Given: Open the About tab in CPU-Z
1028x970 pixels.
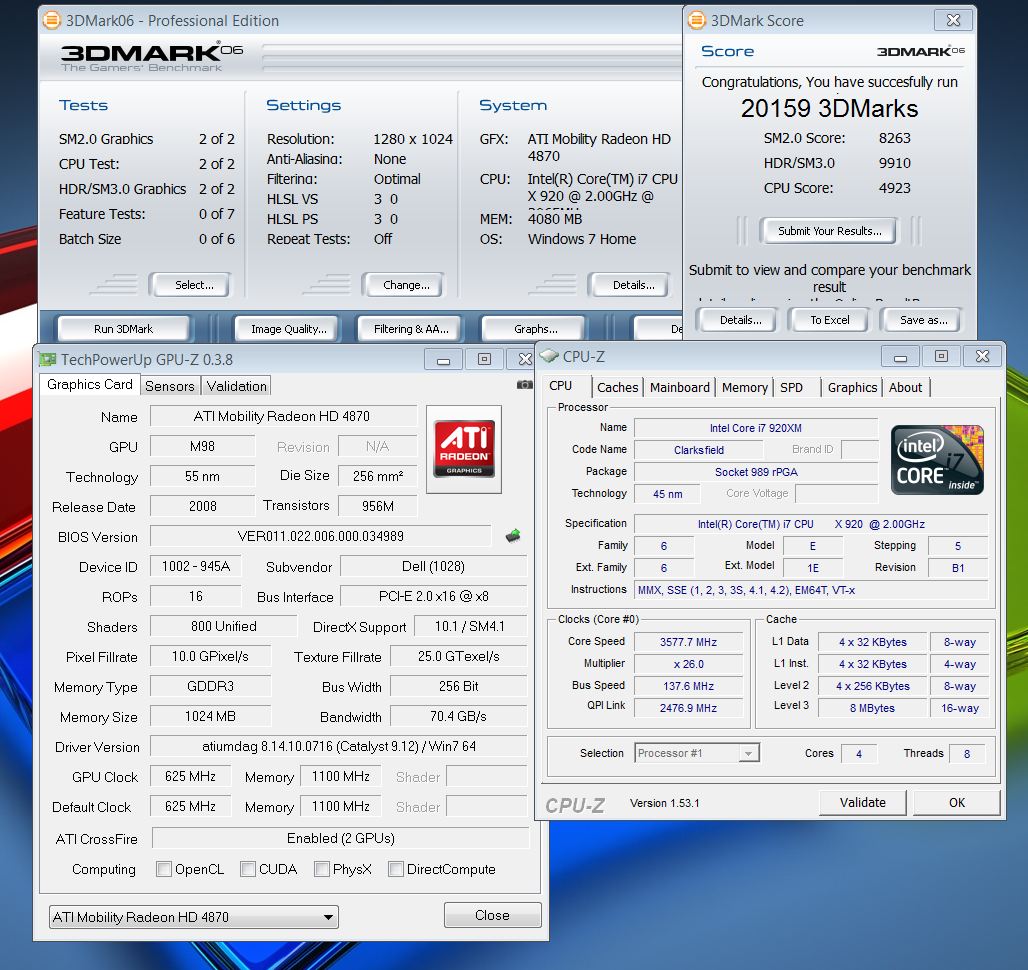Looking at the screenshot, I should pos(905,387).
